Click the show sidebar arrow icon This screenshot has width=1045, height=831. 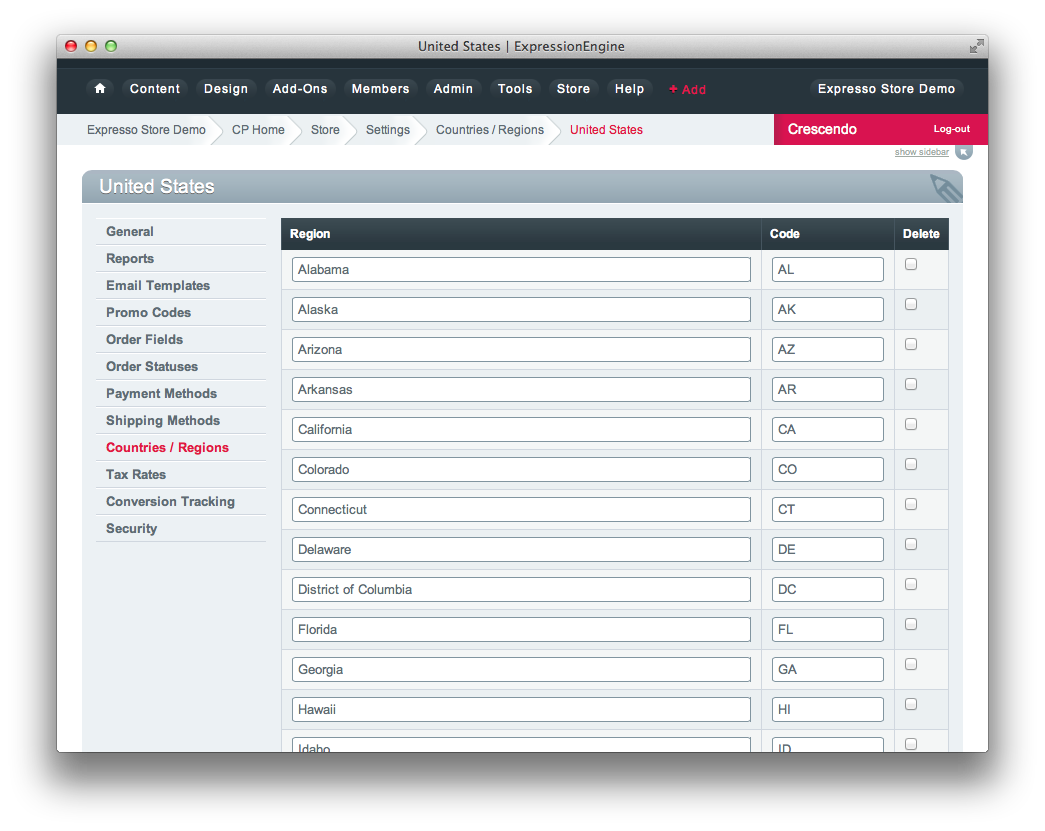pyautogui.click(x=963, y=152)
